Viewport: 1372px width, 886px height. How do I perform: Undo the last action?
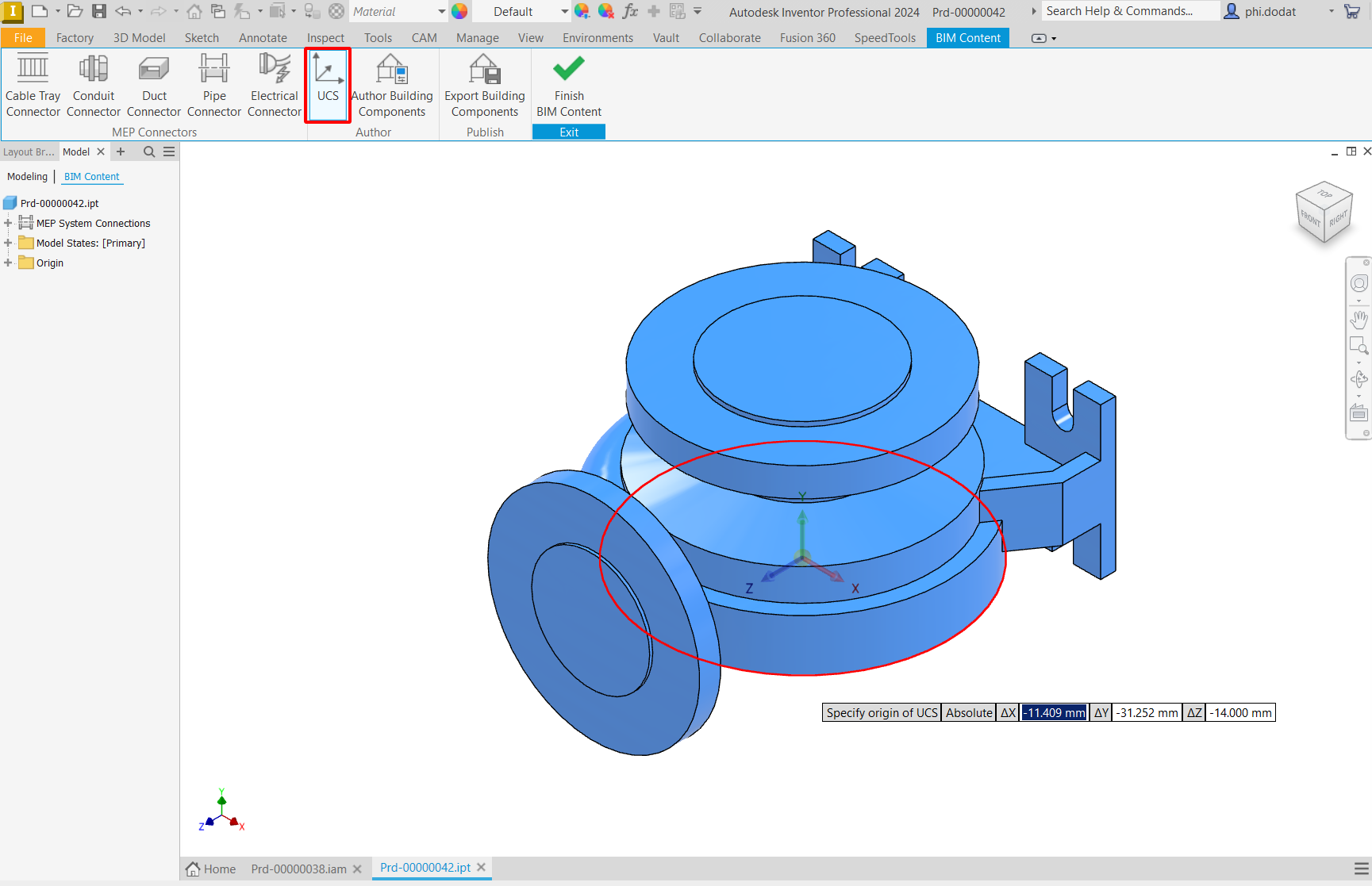(x=123, y=11)
